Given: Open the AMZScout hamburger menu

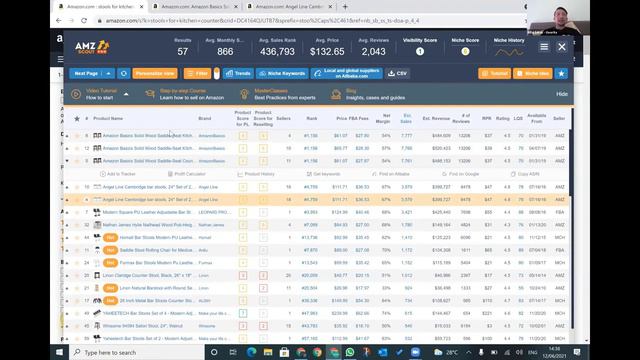Looking at the screenshot, I should click(x=544, y=47).
